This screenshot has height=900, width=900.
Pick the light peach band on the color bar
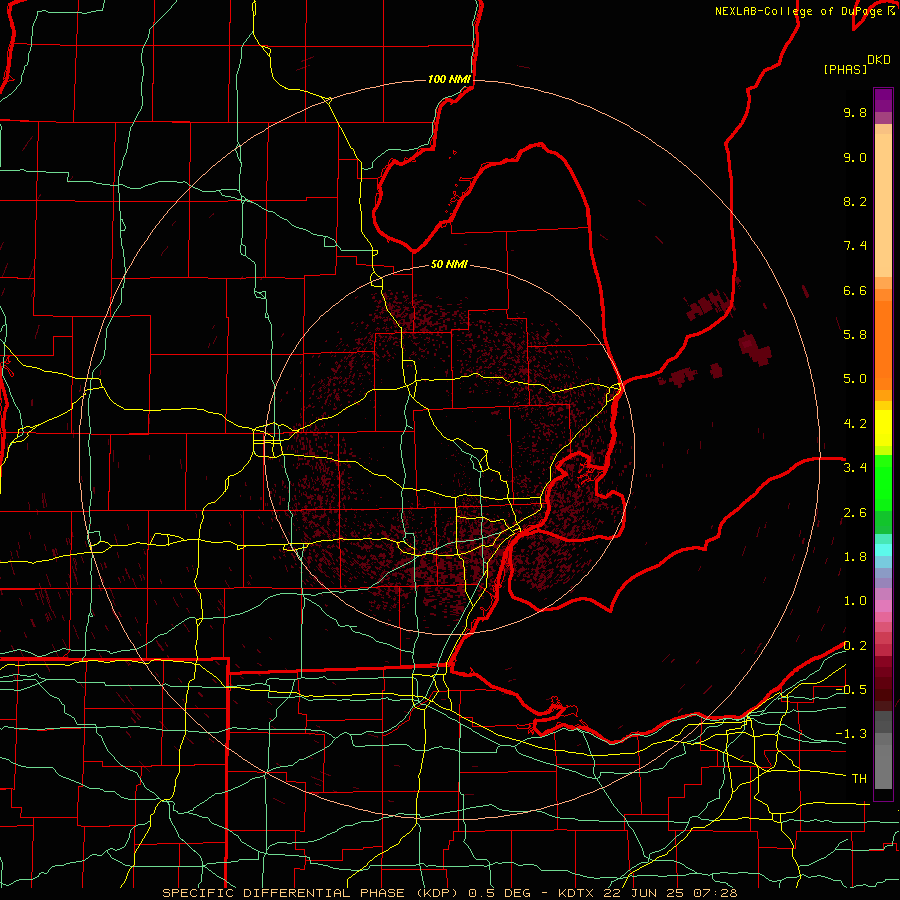883,205
